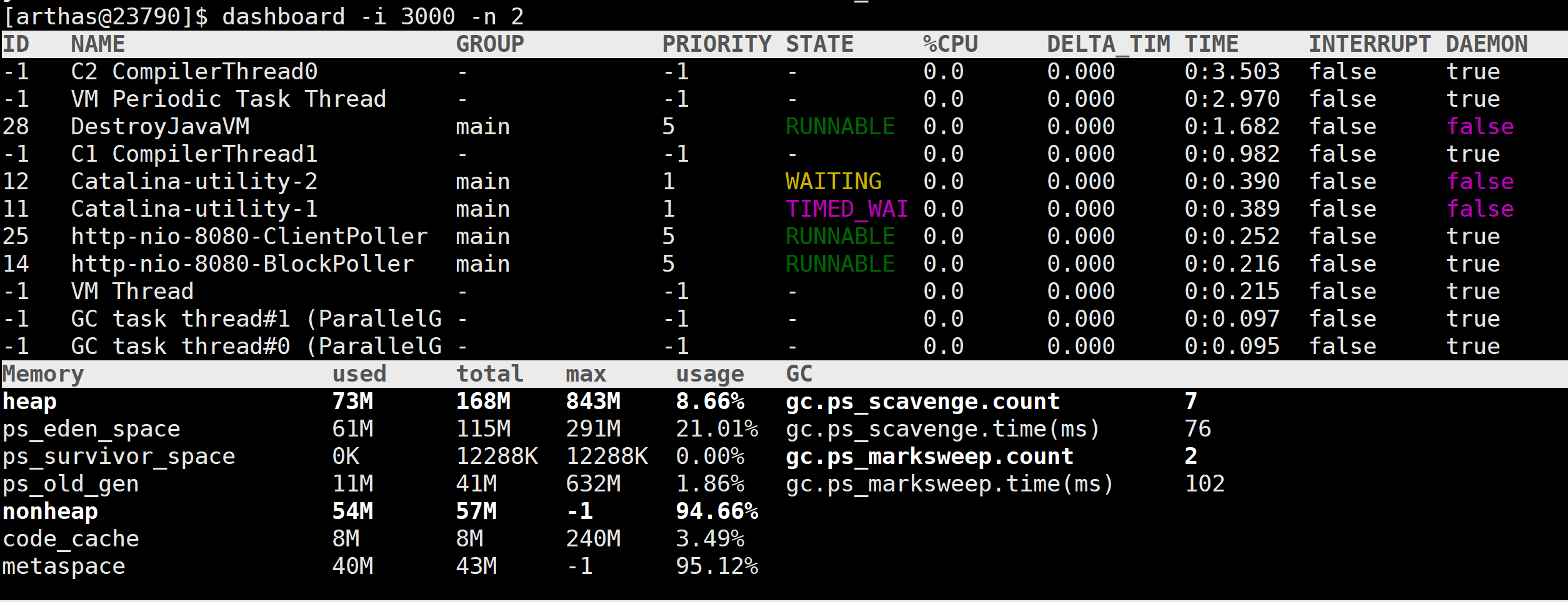The width and height of the screenshot is (1568, 602).
Task: Click the 0:3.503 time value
Action: click(x=1232, y=71)
